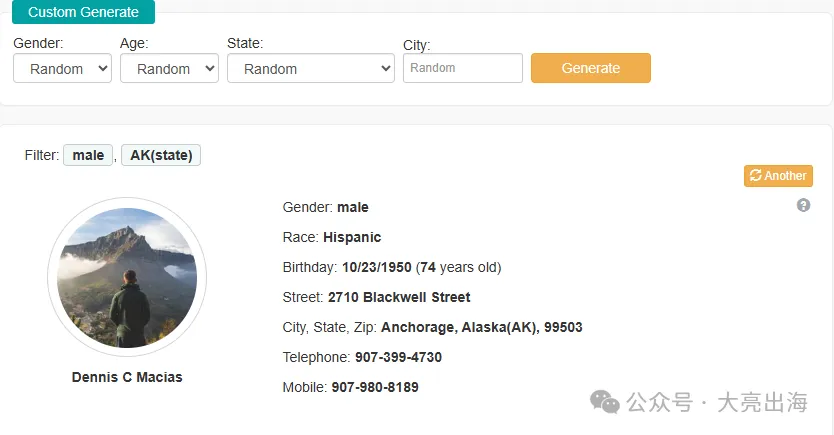This screenshot has width=834, height=435.
Task: Click the WeChat logo in the watermark
Action: pyautogui.click(x=605, y=402)
